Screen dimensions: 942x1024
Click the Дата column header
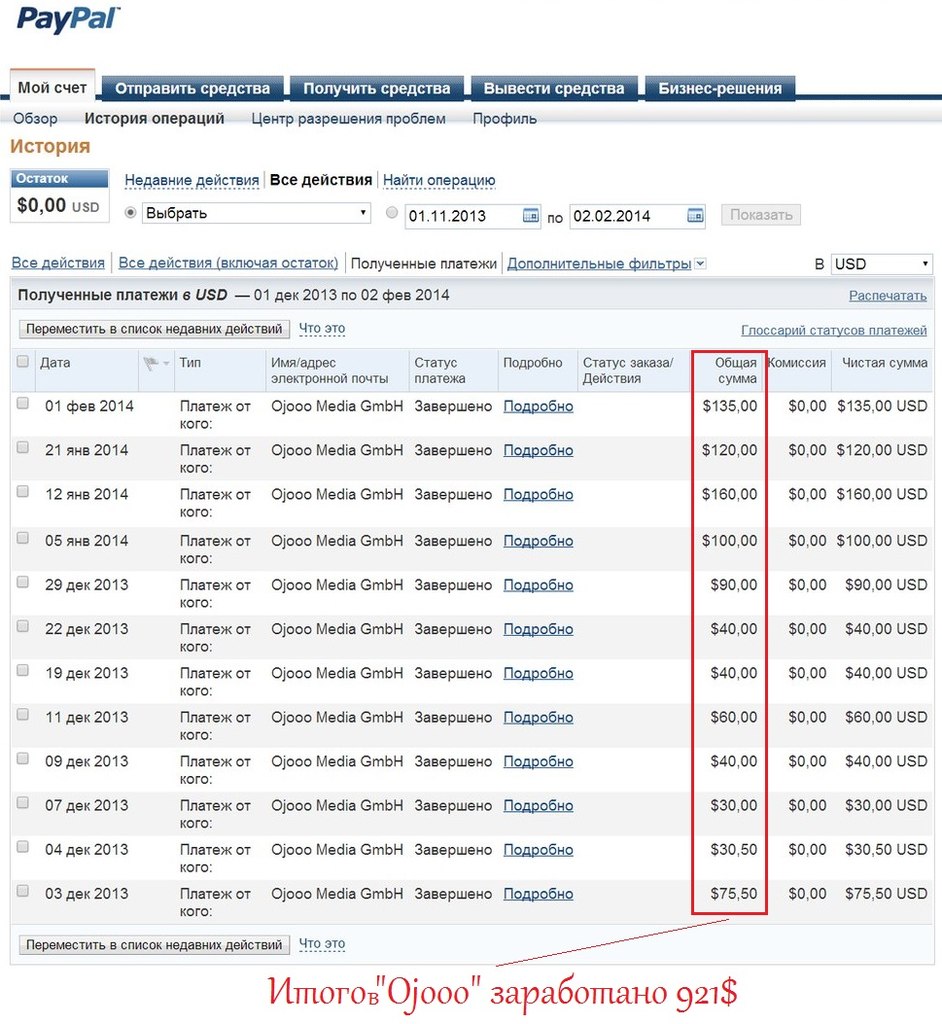coord(55,363)
